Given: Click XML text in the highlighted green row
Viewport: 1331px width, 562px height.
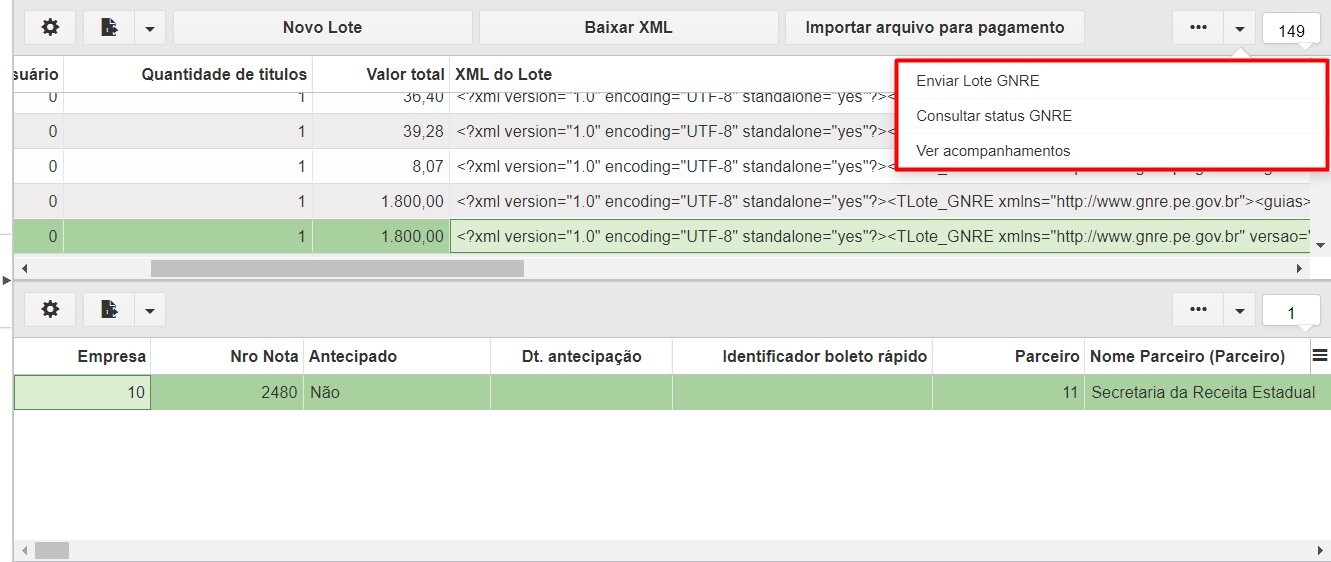Looking at the screenshot, I should click(880, 236).
